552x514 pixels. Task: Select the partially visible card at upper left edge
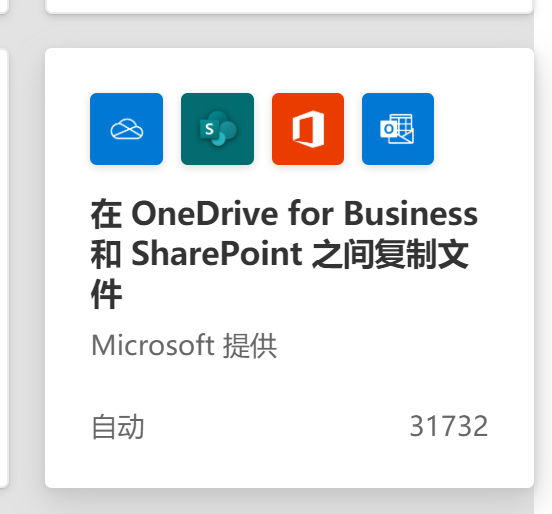[x=4, y=6]
